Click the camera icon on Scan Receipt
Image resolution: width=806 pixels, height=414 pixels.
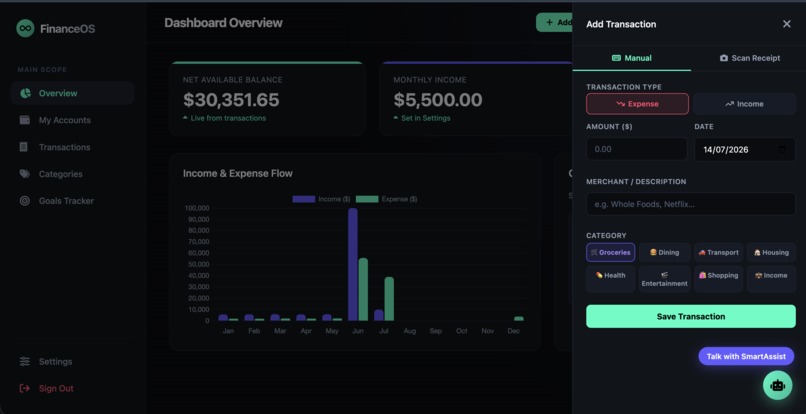724,58
